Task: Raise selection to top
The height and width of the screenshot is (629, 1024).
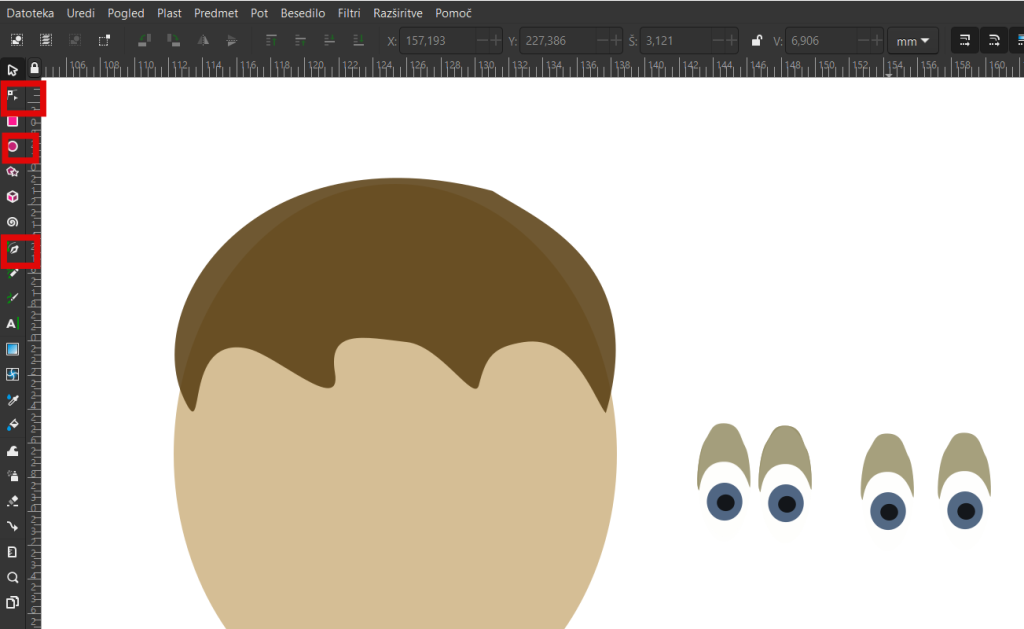Action: pos(271,40)
